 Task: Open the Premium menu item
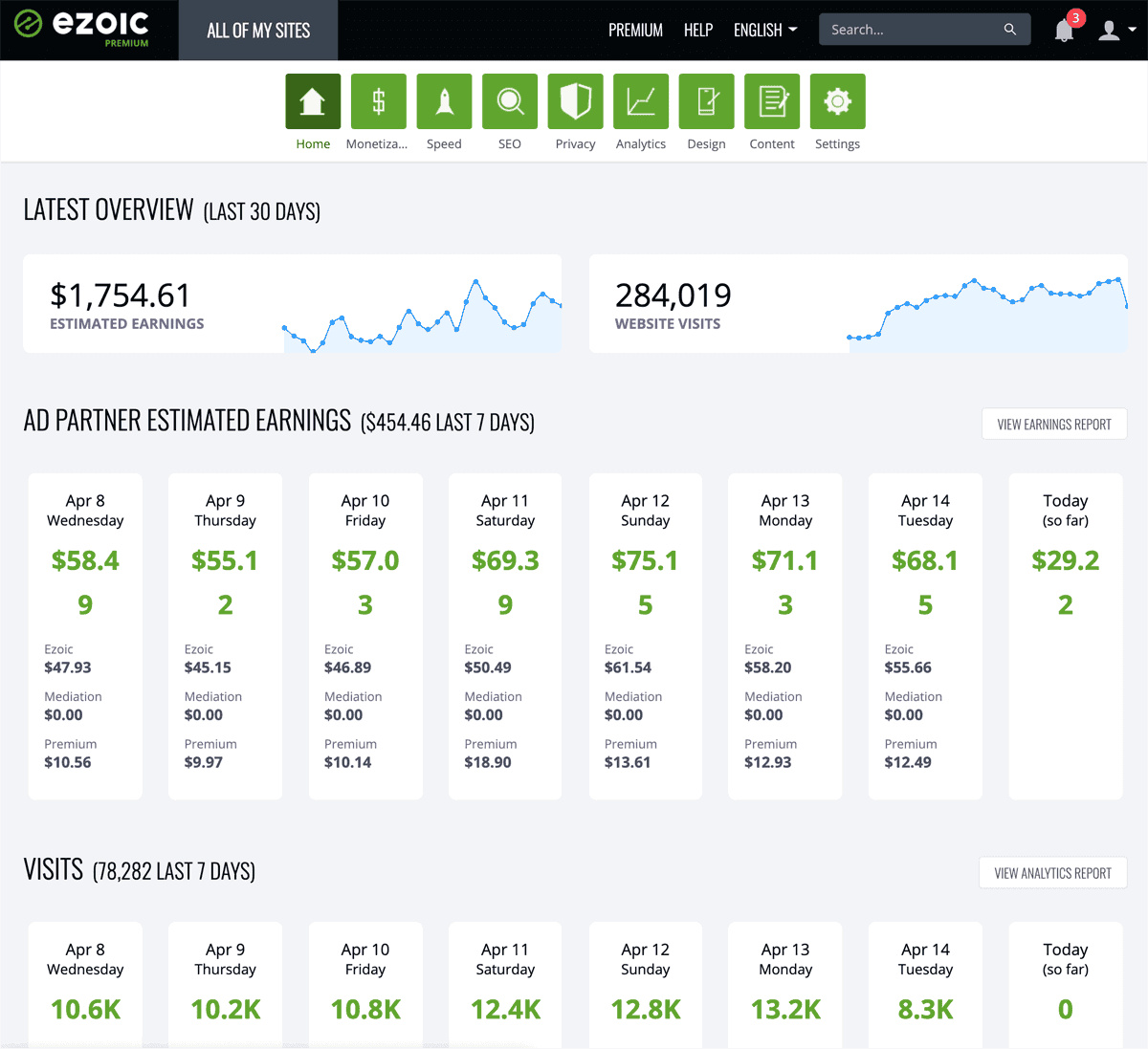click(x=635, y=30)
